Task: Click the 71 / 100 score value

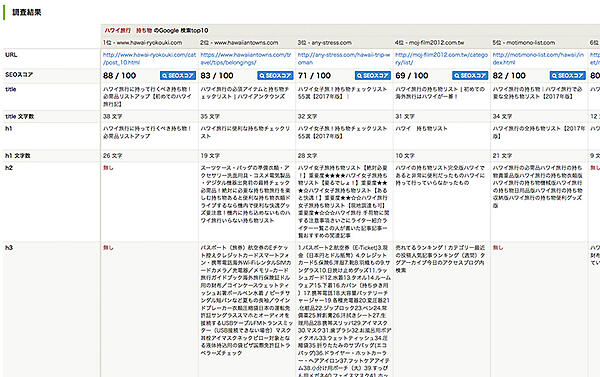Action: tap(314, 75)
